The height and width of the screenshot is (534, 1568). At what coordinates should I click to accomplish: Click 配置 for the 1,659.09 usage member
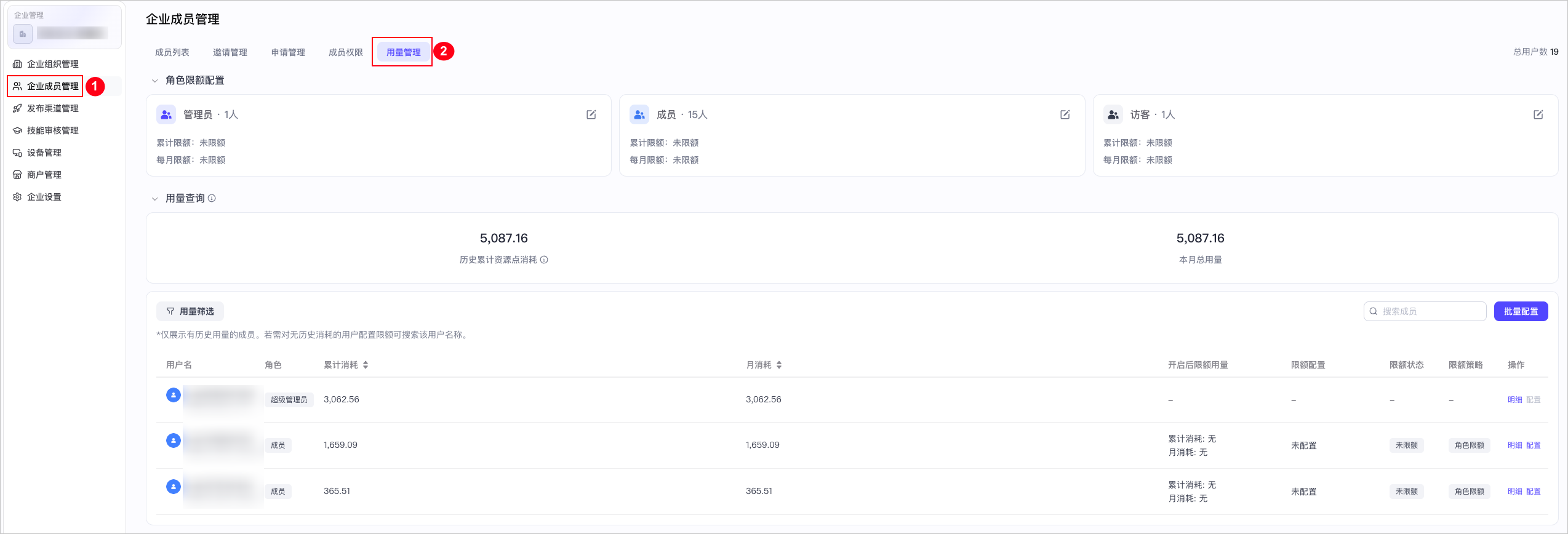click(x=1533, y=445)
